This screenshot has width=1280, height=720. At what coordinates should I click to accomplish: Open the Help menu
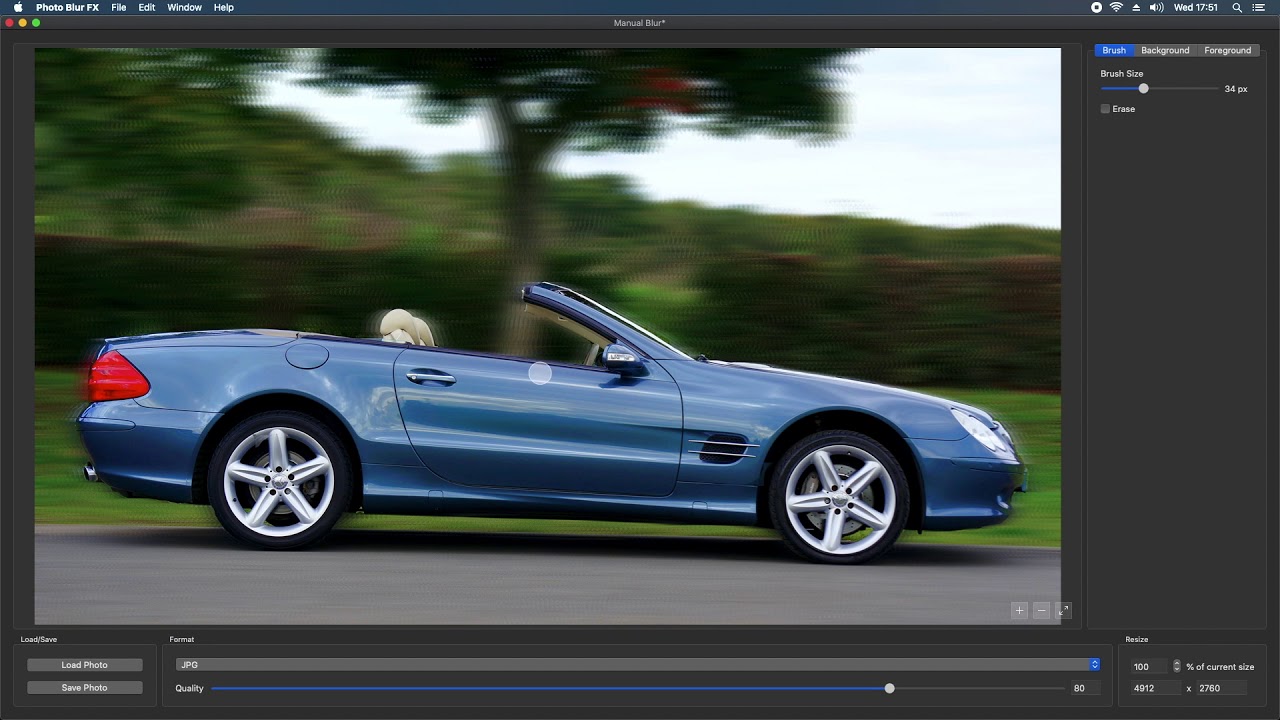[224, 7]
